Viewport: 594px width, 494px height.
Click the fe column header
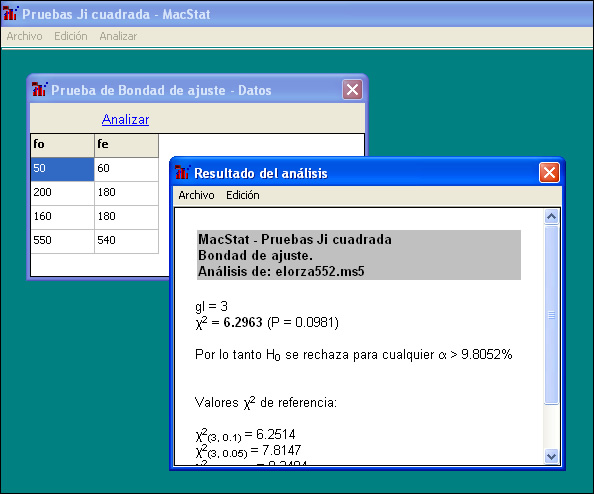point(127,145)
